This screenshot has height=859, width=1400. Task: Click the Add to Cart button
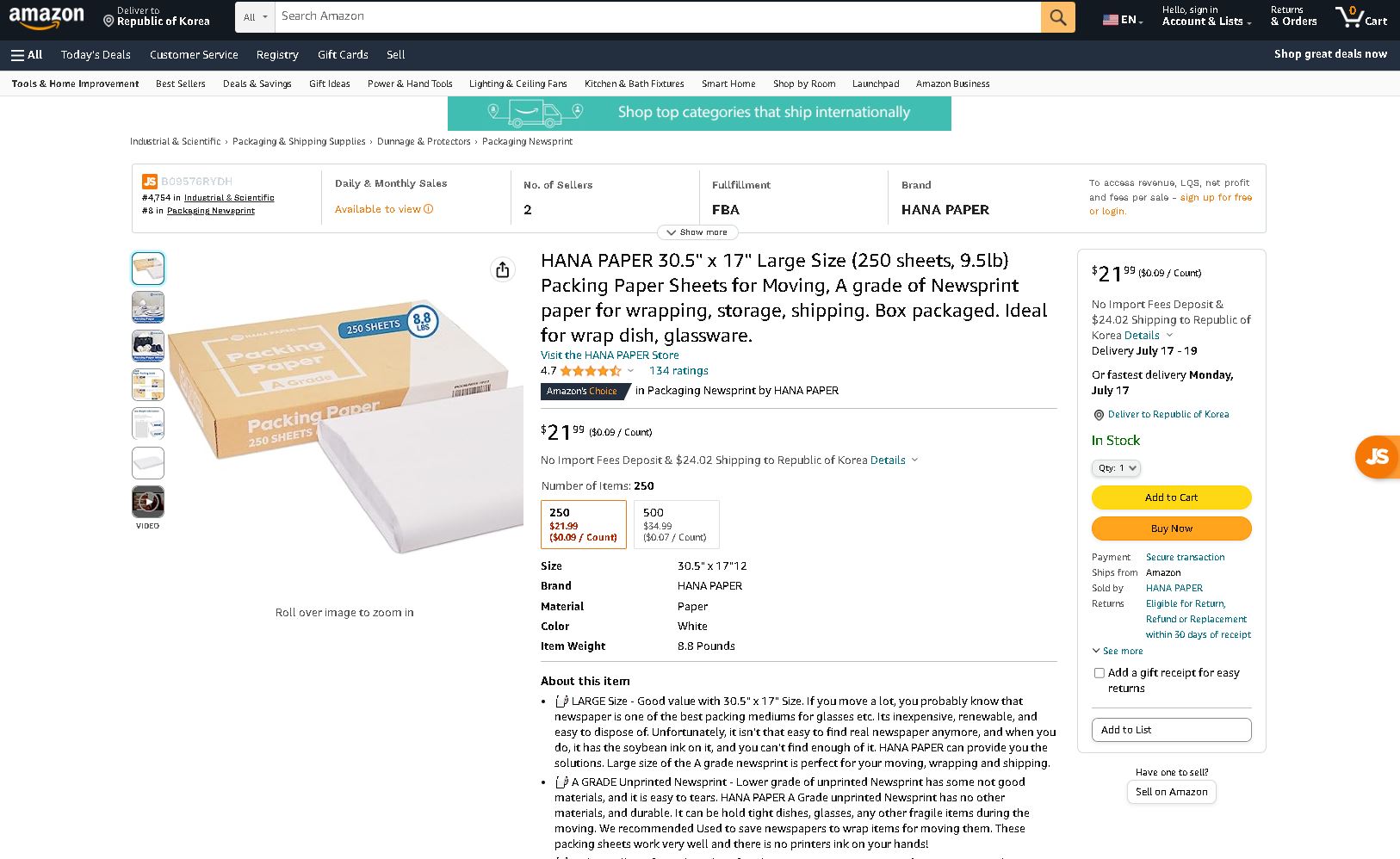1171,497
